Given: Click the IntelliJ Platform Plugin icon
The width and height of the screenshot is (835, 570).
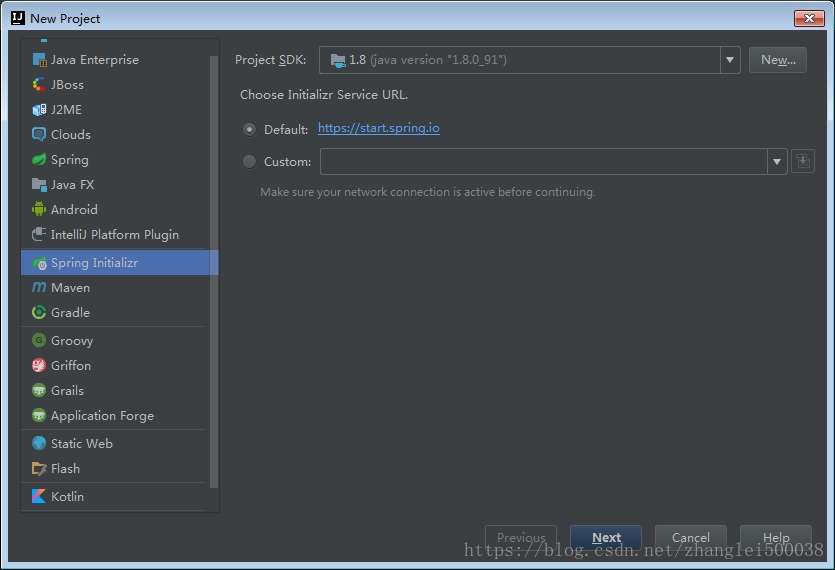Looking at the screenshot, I should [x=39, y=234].
